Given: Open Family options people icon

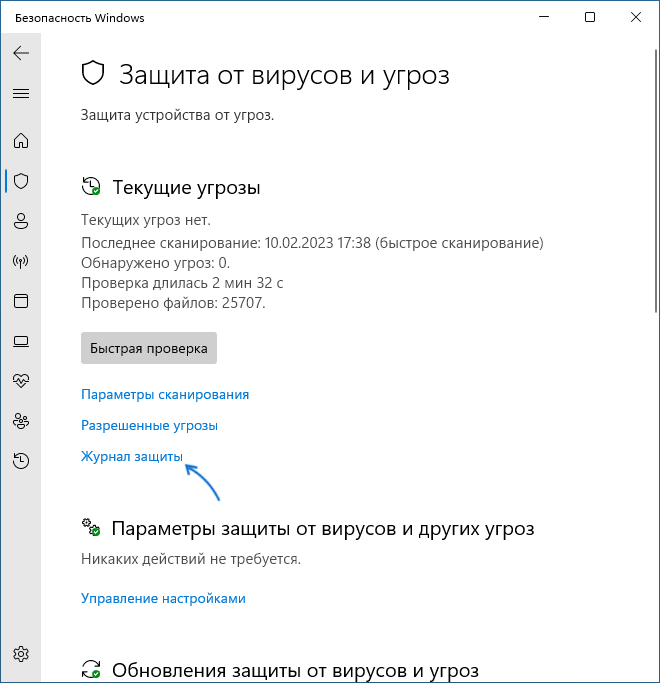Looking at the screenshot, I should point(21,421).
